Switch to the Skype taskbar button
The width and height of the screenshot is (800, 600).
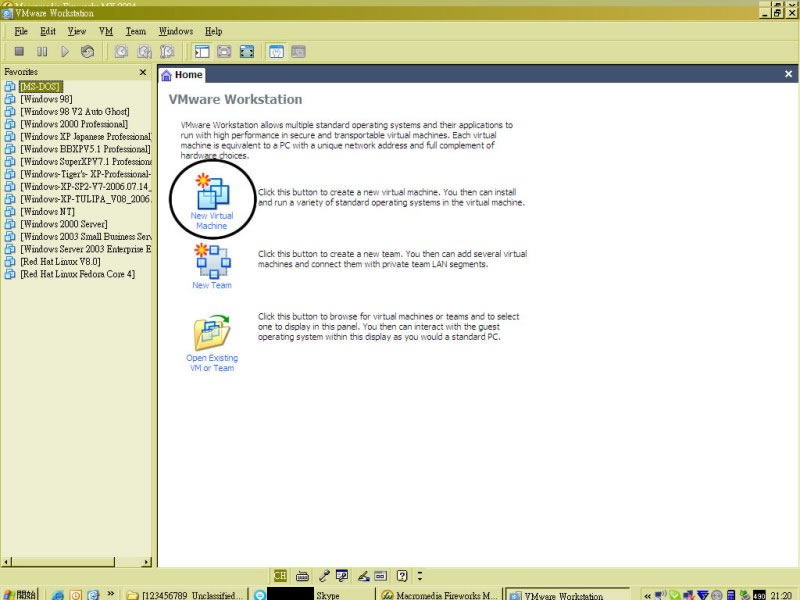(x=314, y=595)
